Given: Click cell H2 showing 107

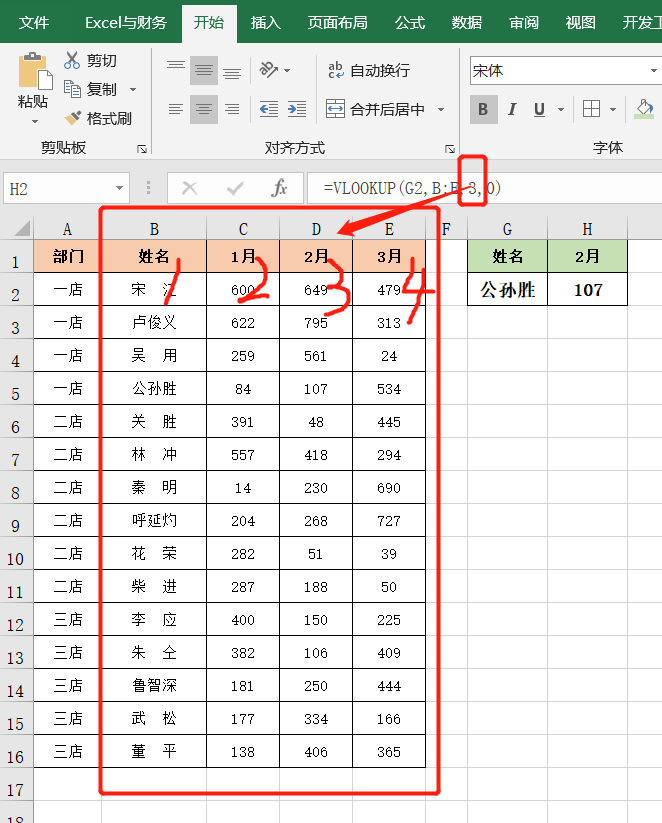Looking at the screenshot, I should 587,289.
